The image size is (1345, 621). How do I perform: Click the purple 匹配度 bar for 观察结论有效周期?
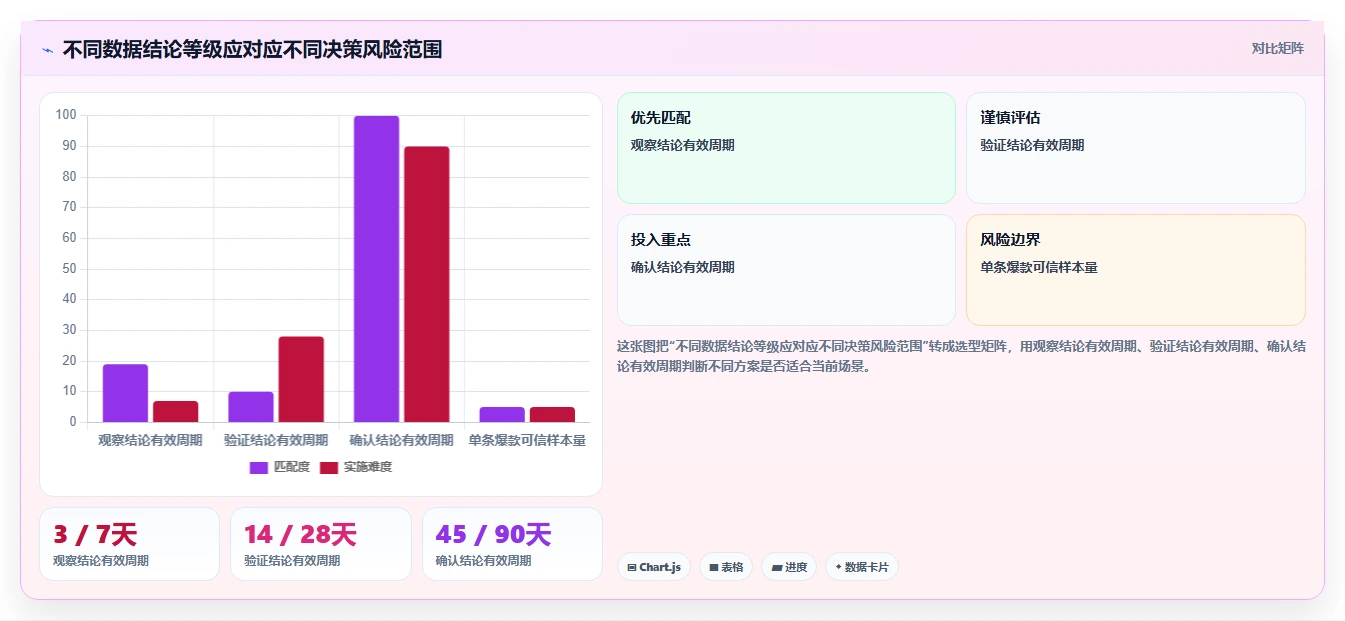pyautogui.click(x=125, y=393)
